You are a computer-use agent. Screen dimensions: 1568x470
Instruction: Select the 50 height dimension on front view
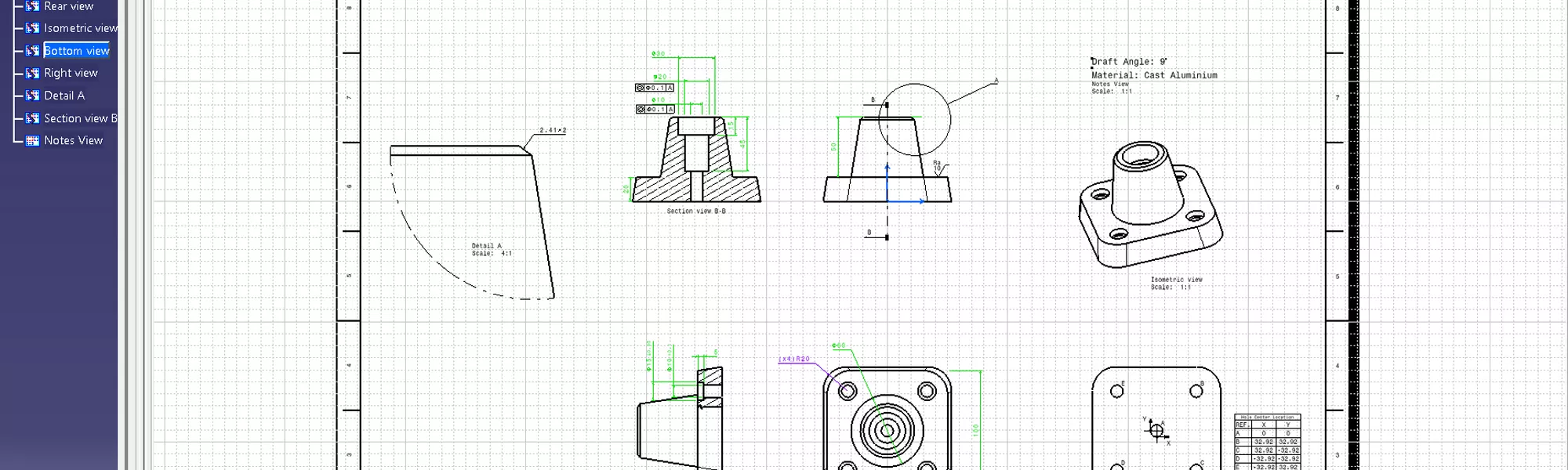point(833,146)
